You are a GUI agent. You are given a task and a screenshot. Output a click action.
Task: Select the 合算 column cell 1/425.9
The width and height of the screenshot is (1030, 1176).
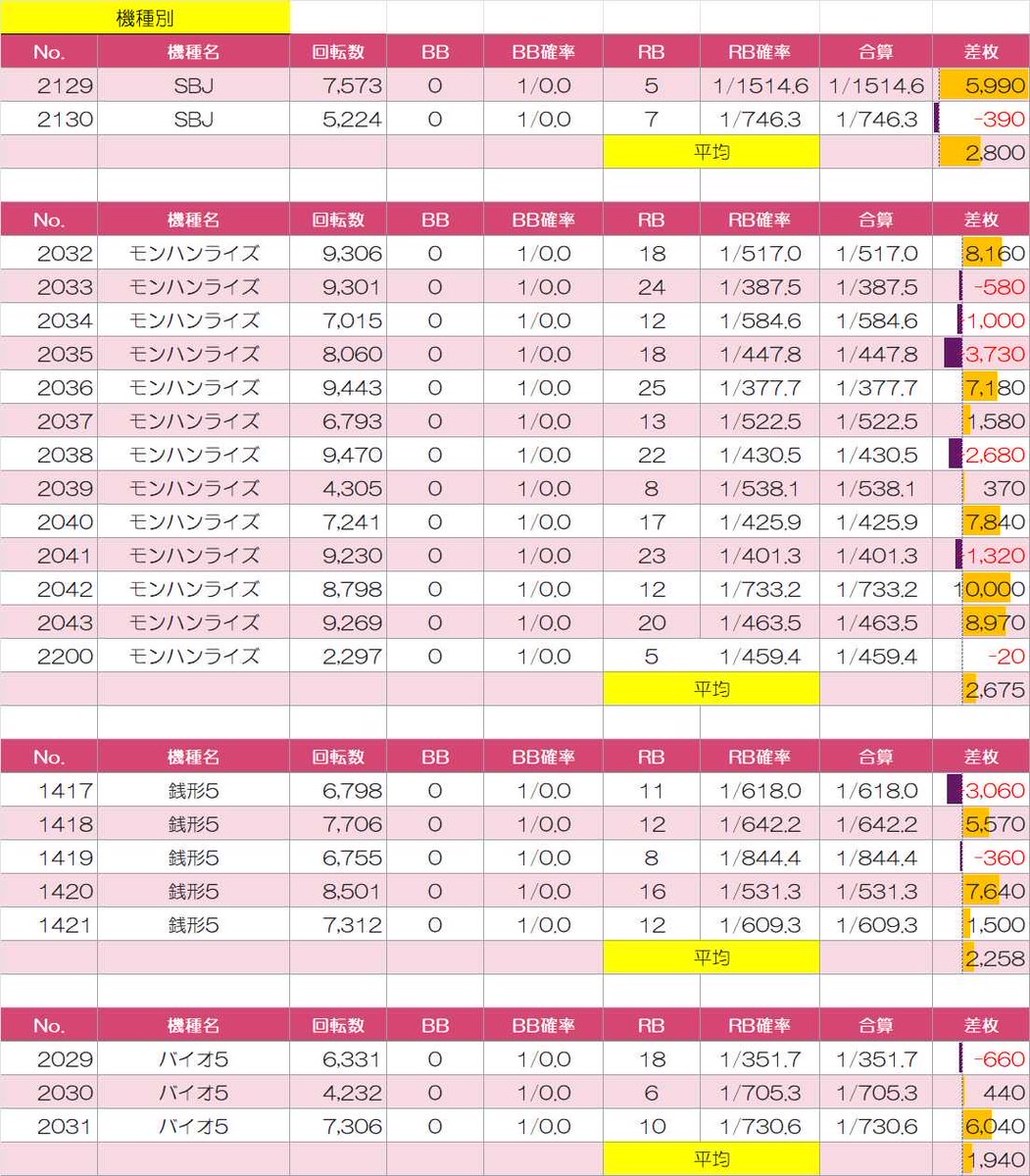pyautogui.click(x=876, y=521)
